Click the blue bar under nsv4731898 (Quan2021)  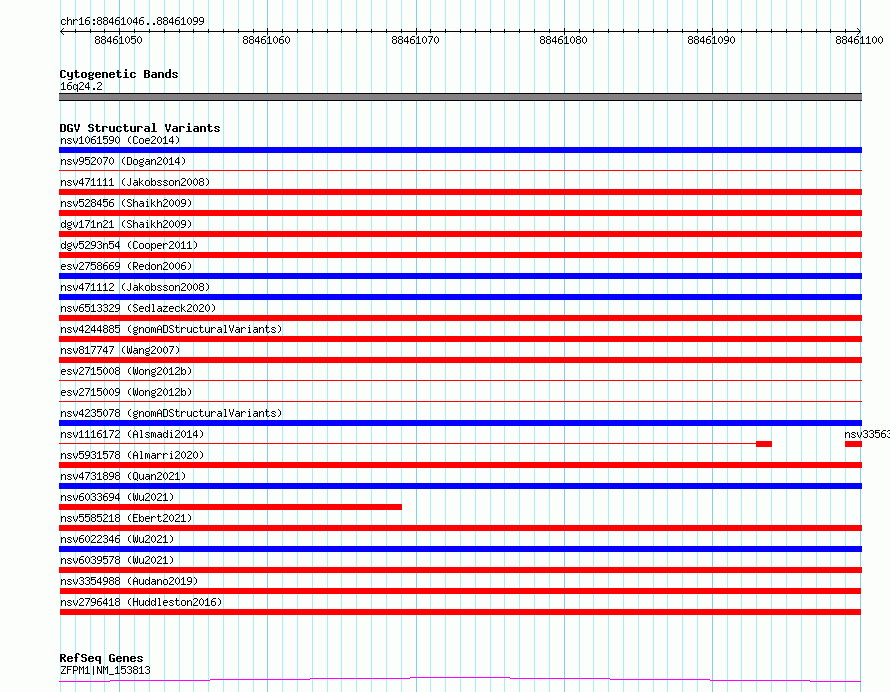pos(460,486)
